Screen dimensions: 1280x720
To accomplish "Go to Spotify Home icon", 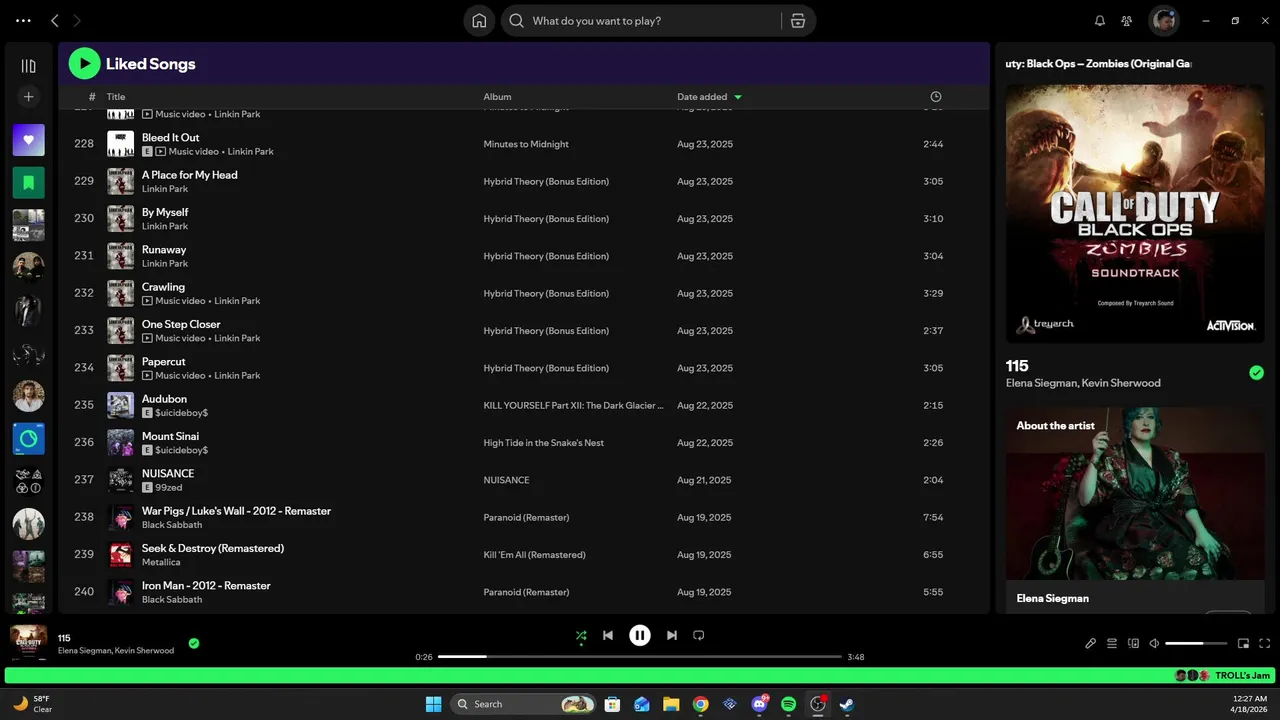I will click(479, 21).
